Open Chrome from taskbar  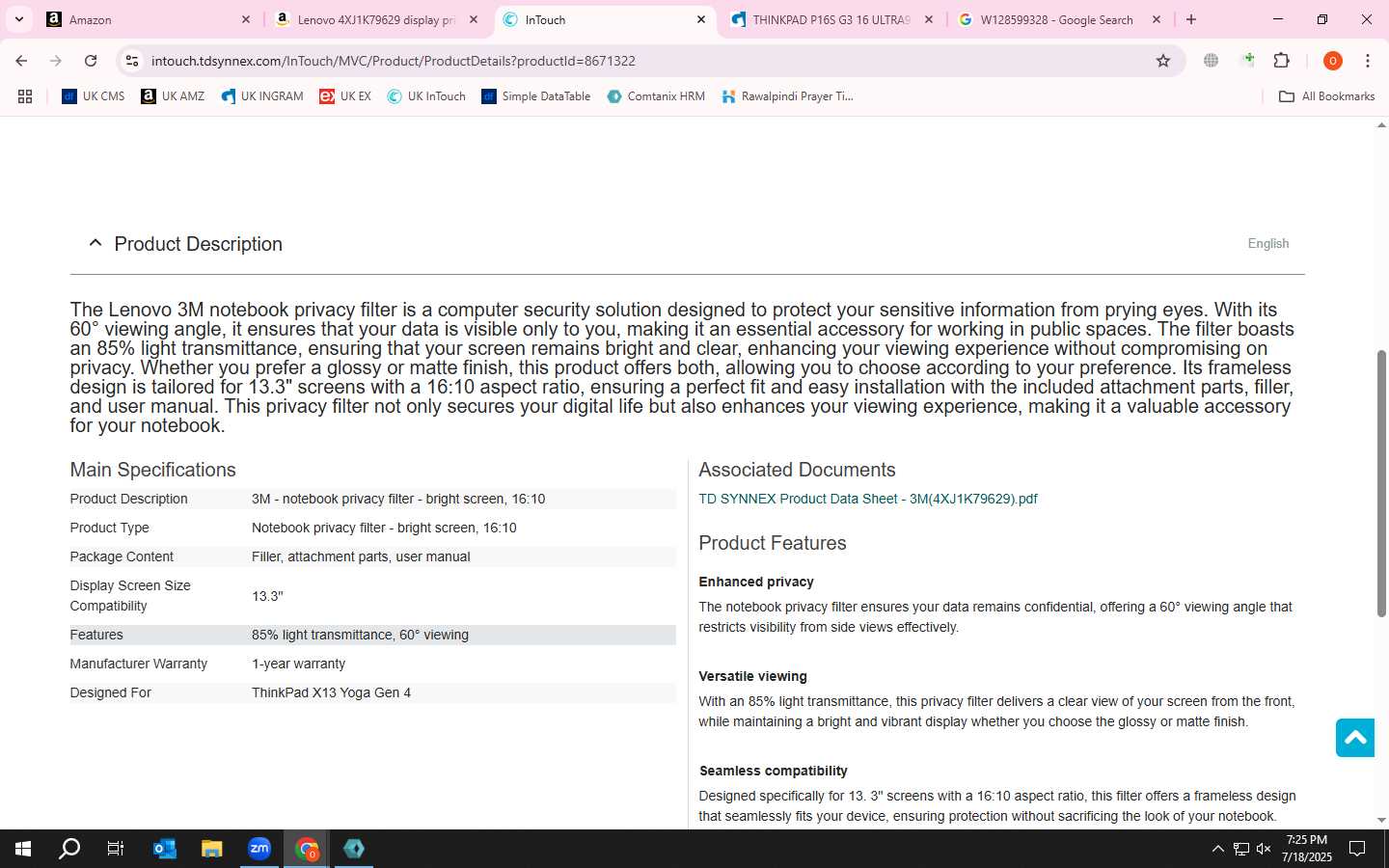[x=307, y=849]
